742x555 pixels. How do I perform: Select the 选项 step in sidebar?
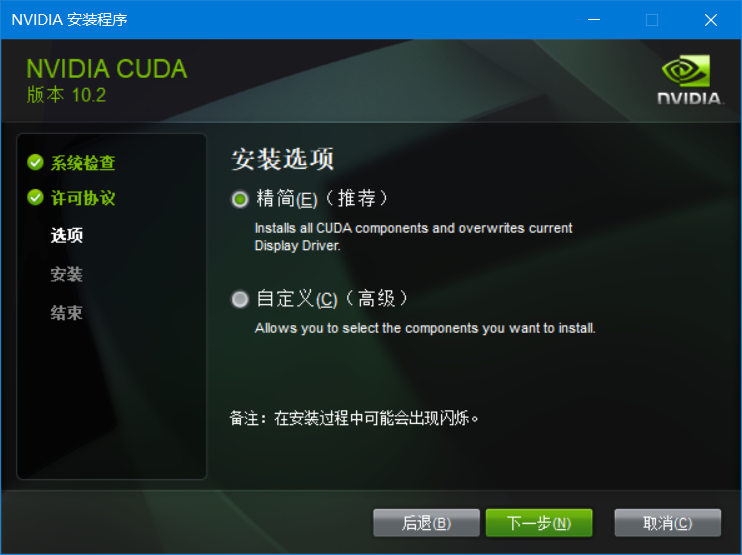tap(67, 235)
